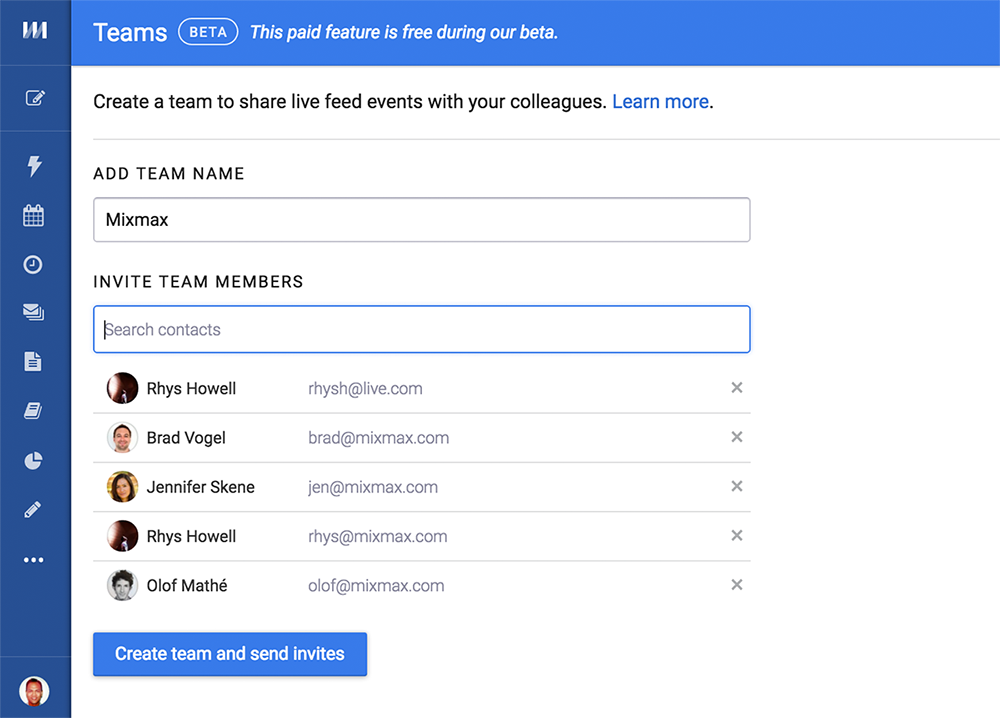This screenshot has width=1000, height=718.
Task: Remove Brad Vogel from the invites
Action: click(x=737, y=437)
